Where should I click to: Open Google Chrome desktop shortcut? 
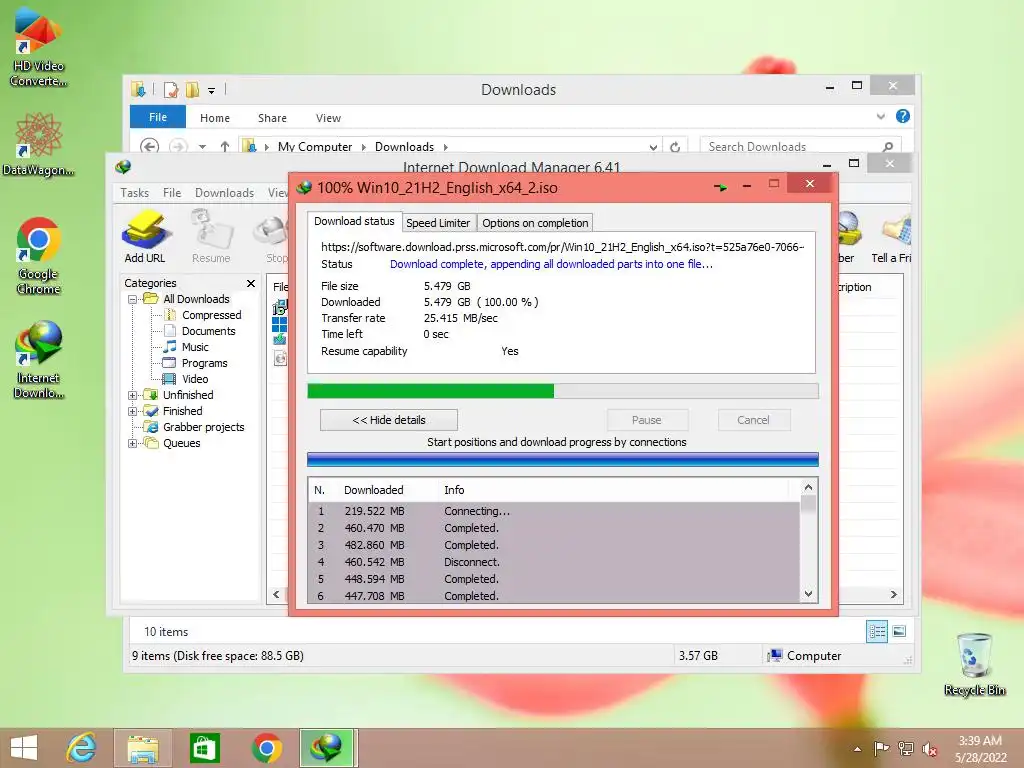(39, 255)
